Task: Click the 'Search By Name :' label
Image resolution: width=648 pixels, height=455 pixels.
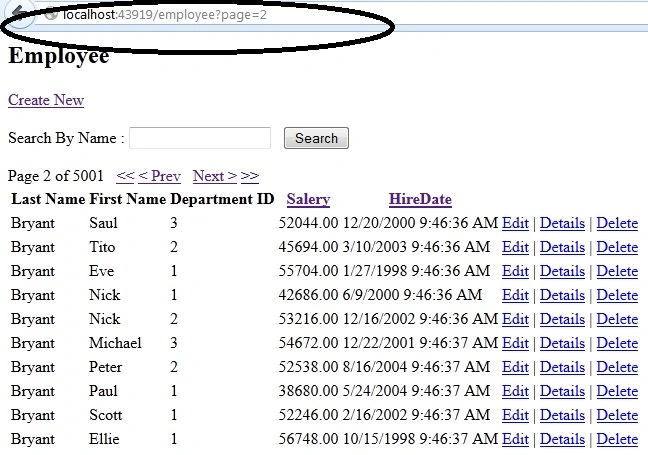Action: (66, 138)
